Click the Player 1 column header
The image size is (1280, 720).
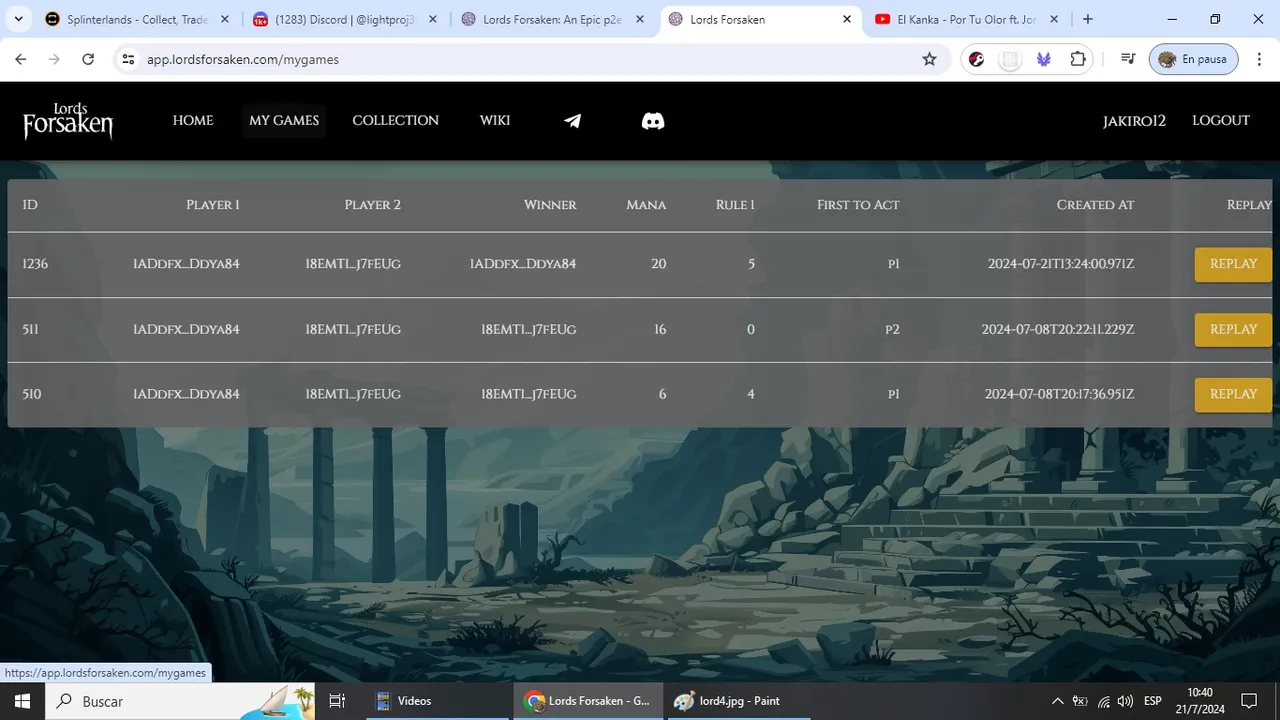pyautogui.click(x=213, y=205)
